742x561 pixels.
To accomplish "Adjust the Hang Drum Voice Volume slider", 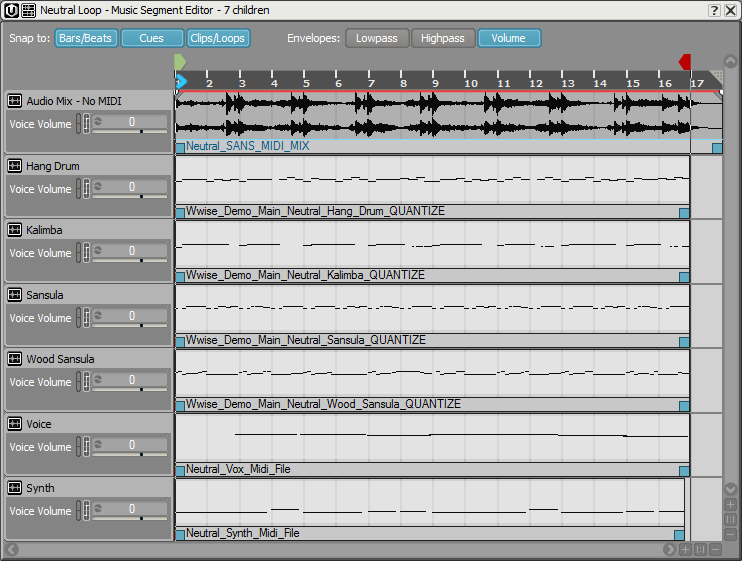I will point(130,196).
